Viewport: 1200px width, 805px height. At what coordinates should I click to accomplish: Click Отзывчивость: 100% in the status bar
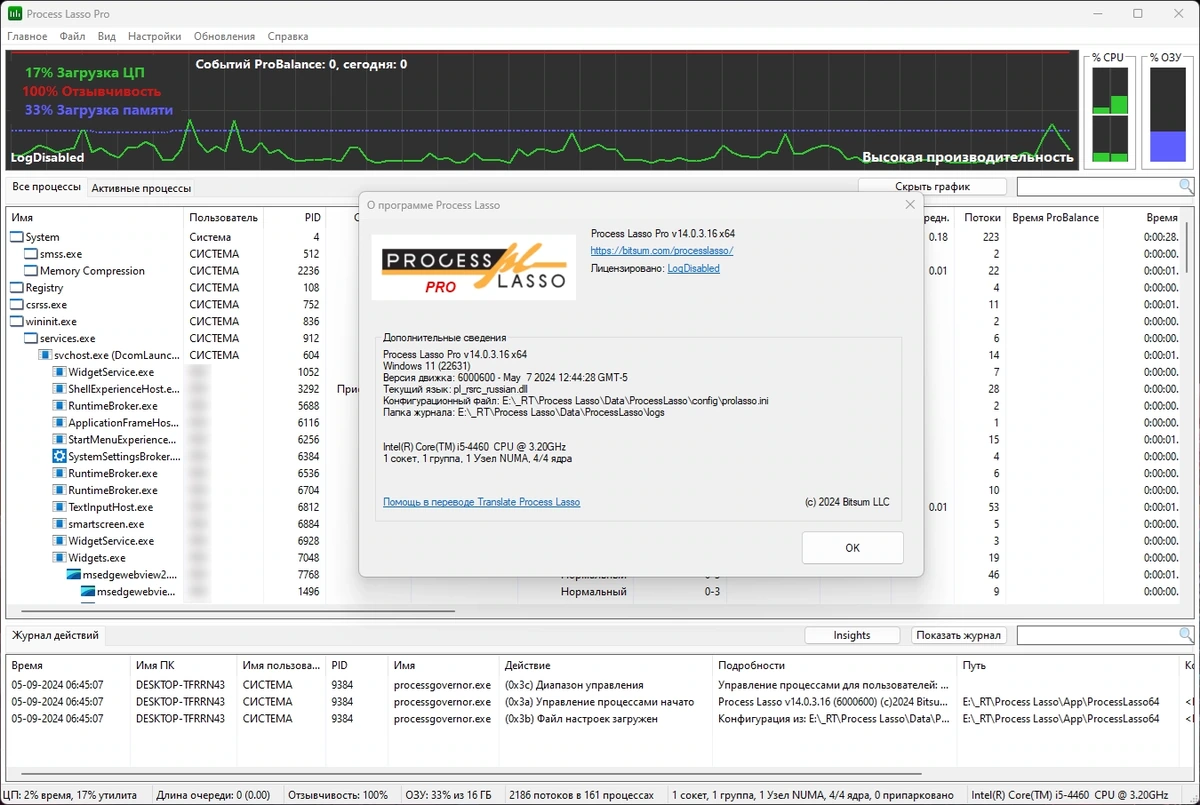pos(337,795)
